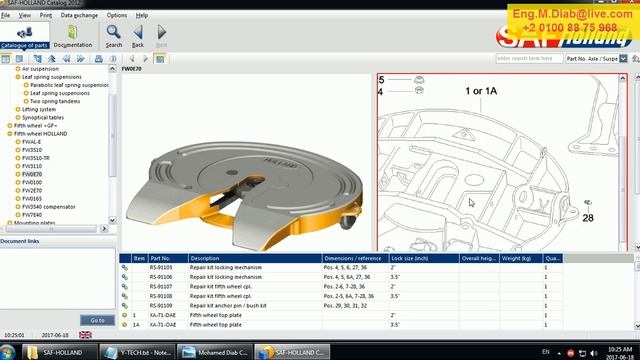Click the second panel layout icon
The height and width of the screenshot is (360, 640).
[19, 59]
